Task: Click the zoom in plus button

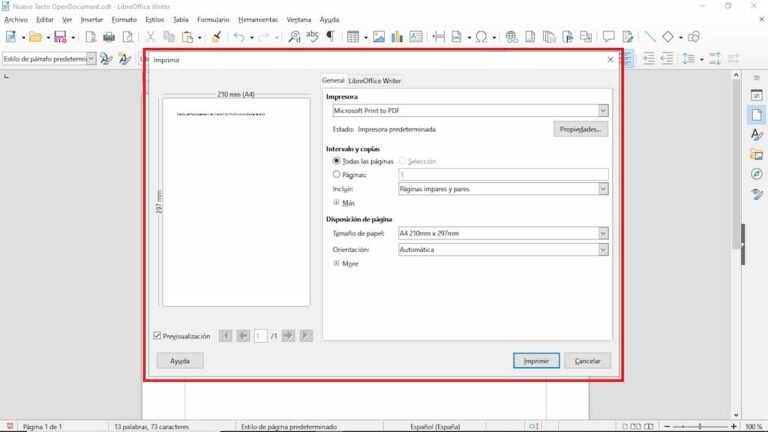Action: click(733, 427)
